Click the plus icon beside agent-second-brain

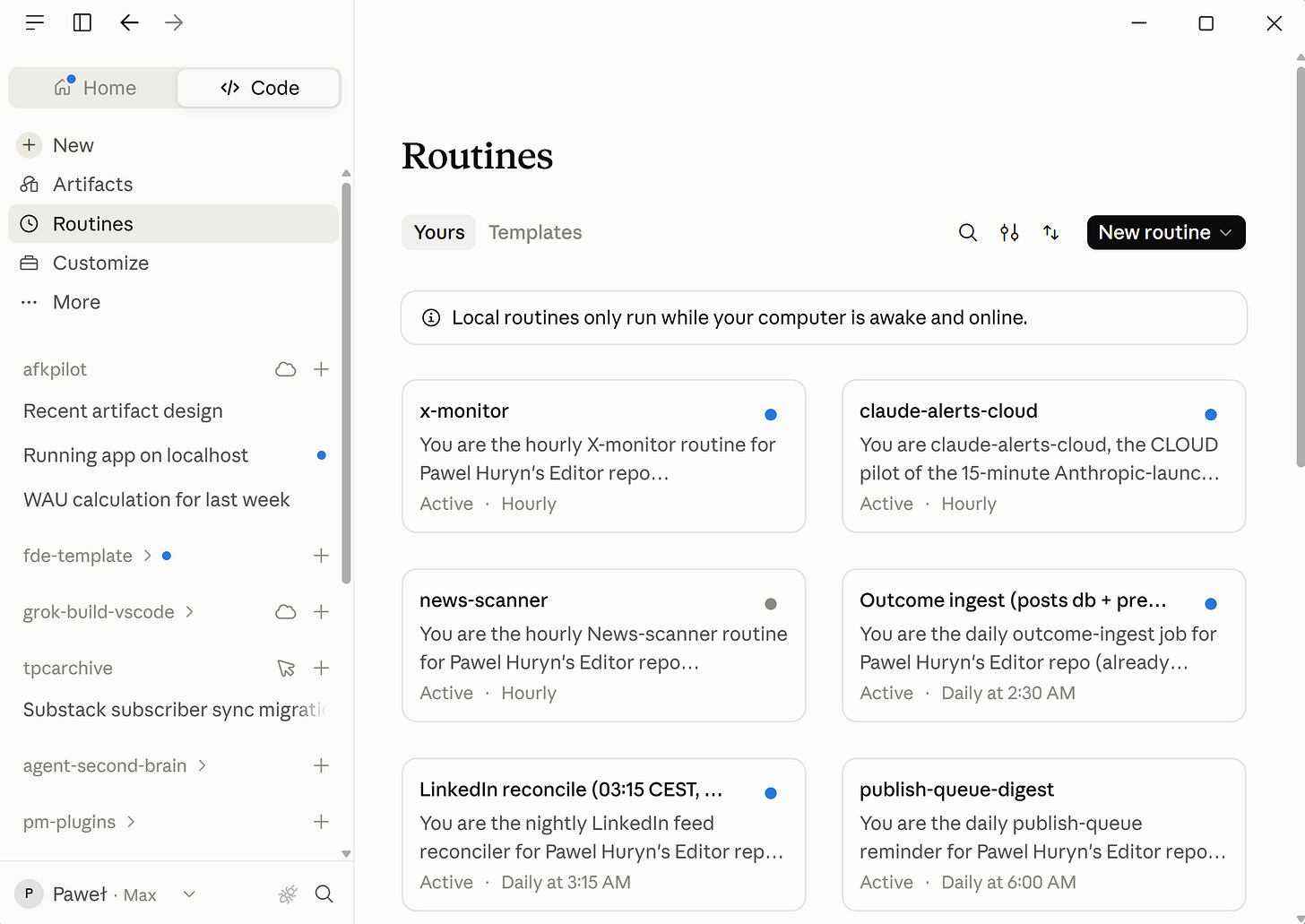pyautogui.click(x=322, y=765)
